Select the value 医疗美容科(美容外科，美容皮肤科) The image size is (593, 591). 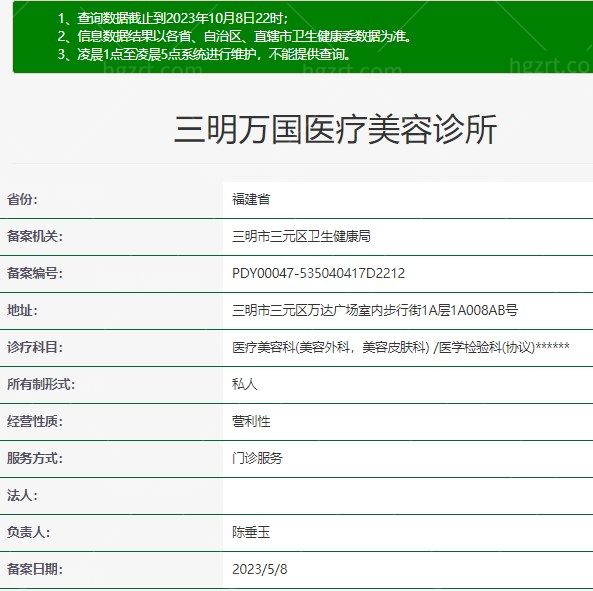pyautogui.click(x=331, y=347)
